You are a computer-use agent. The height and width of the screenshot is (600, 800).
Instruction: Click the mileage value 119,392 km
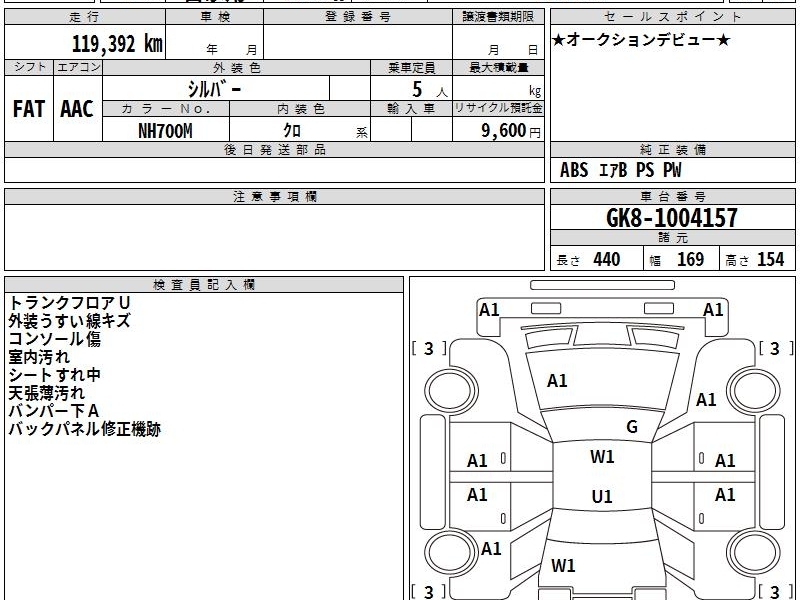117,43
